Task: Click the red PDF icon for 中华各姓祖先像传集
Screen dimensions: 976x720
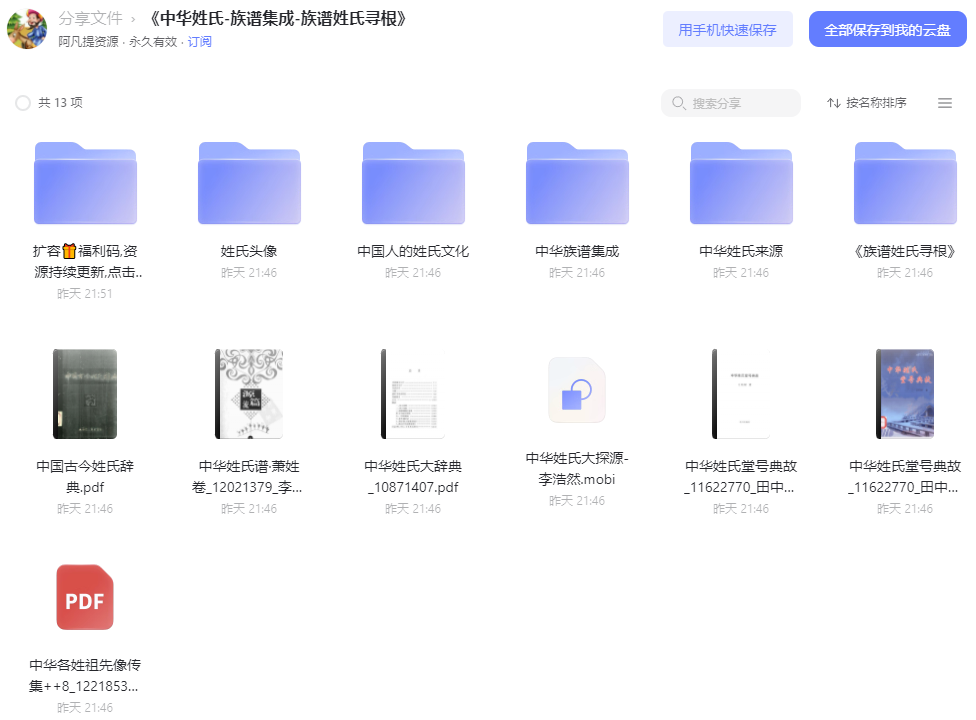Action: (85, 597)
